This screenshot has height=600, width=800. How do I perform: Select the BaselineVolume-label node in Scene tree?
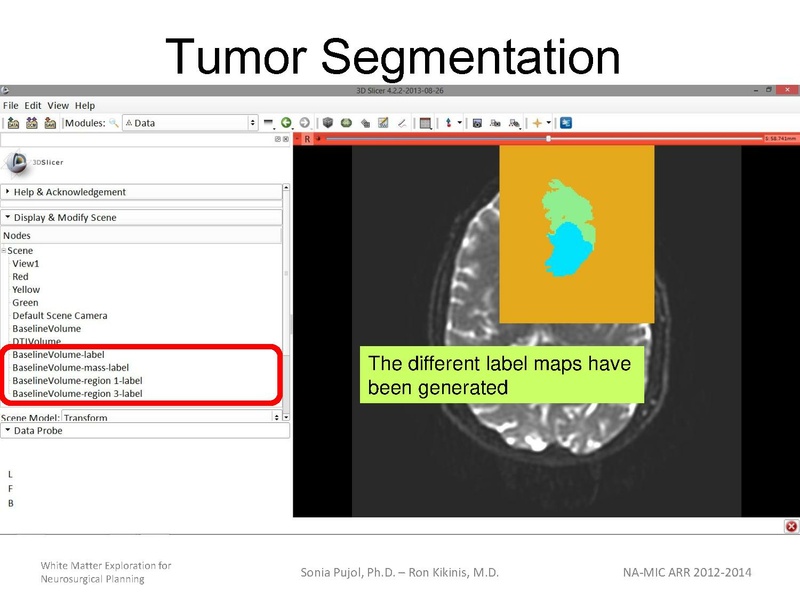tap(60, 354)
